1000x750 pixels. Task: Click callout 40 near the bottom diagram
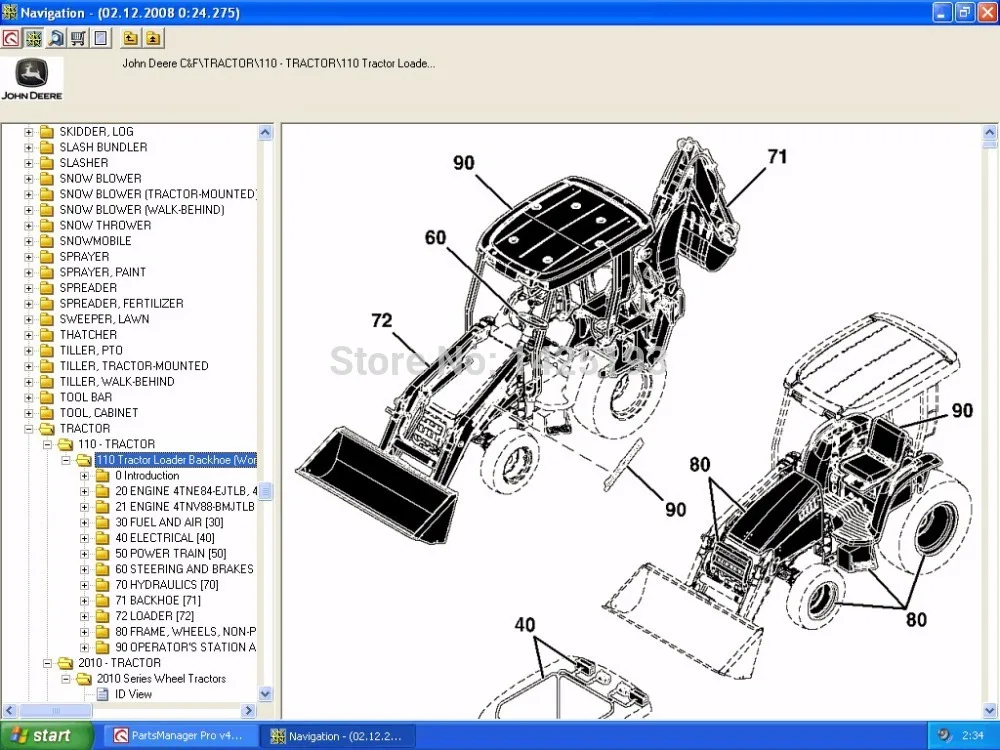coord(525,625)
